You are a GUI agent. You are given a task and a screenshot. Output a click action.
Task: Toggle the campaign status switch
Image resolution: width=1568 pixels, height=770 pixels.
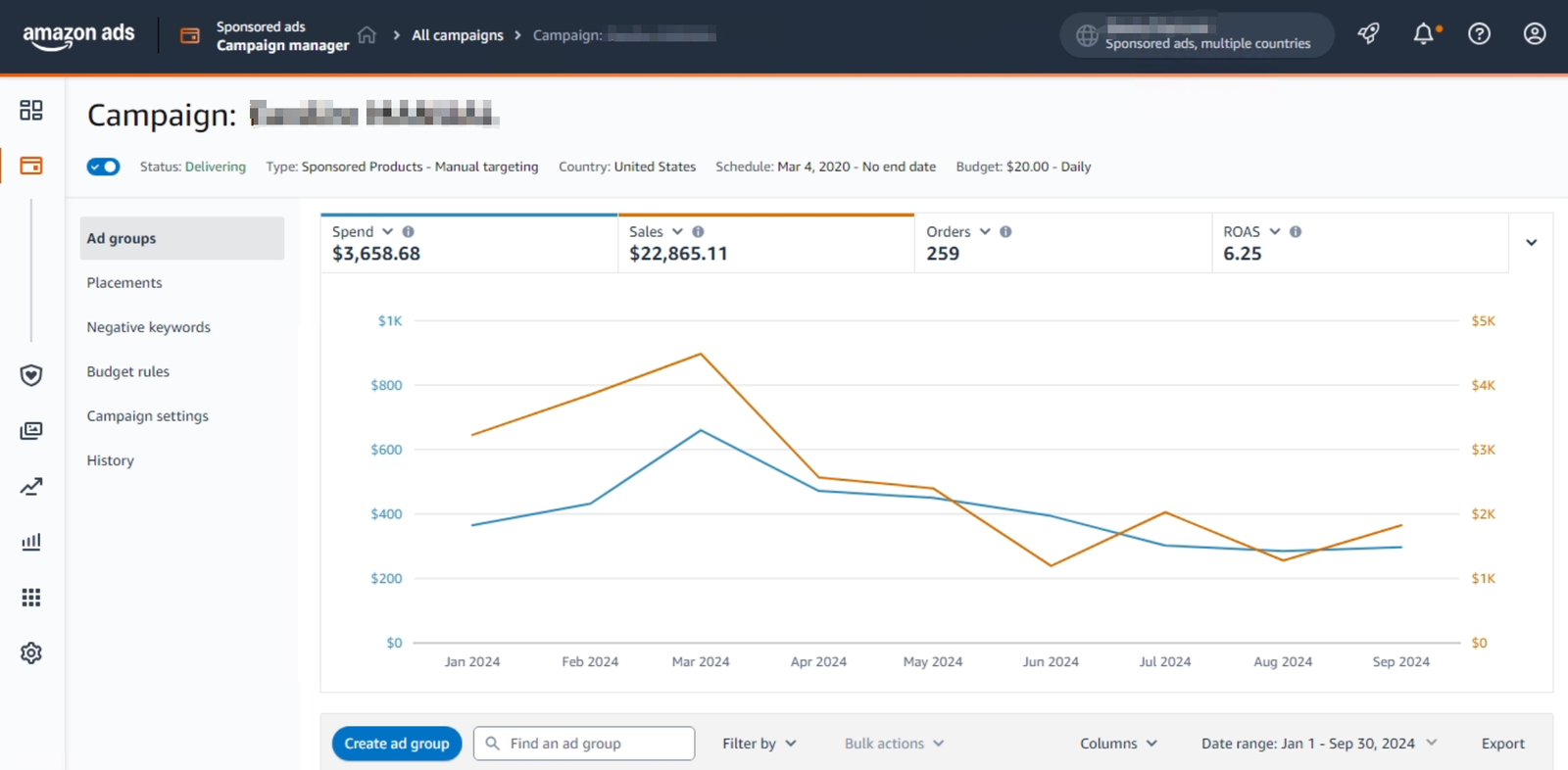point(103,167)
